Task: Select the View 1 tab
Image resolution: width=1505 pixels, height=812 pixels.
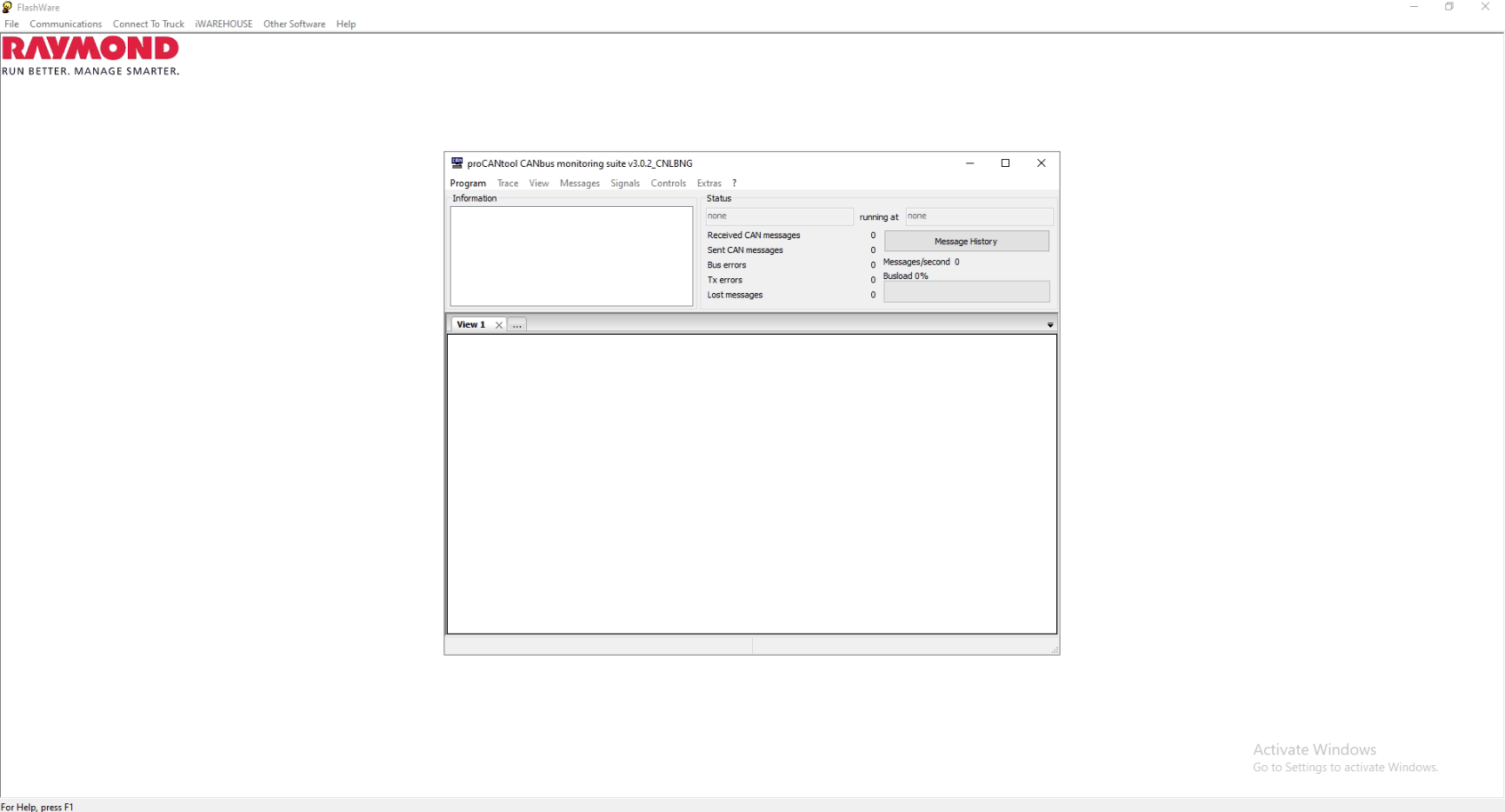Action: [x=470, y=324]
